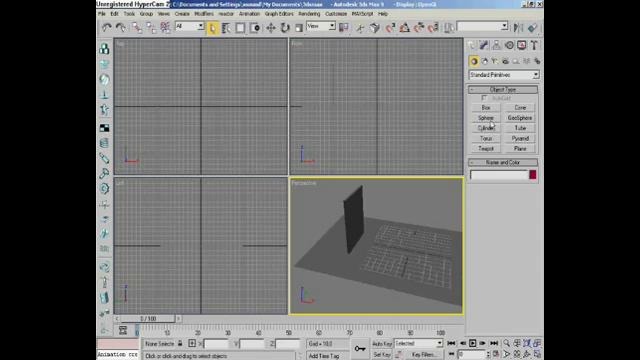The width and height of the screenshot is (640, 360).
Task: Click the Set Key button
Action: pos(382,355)
